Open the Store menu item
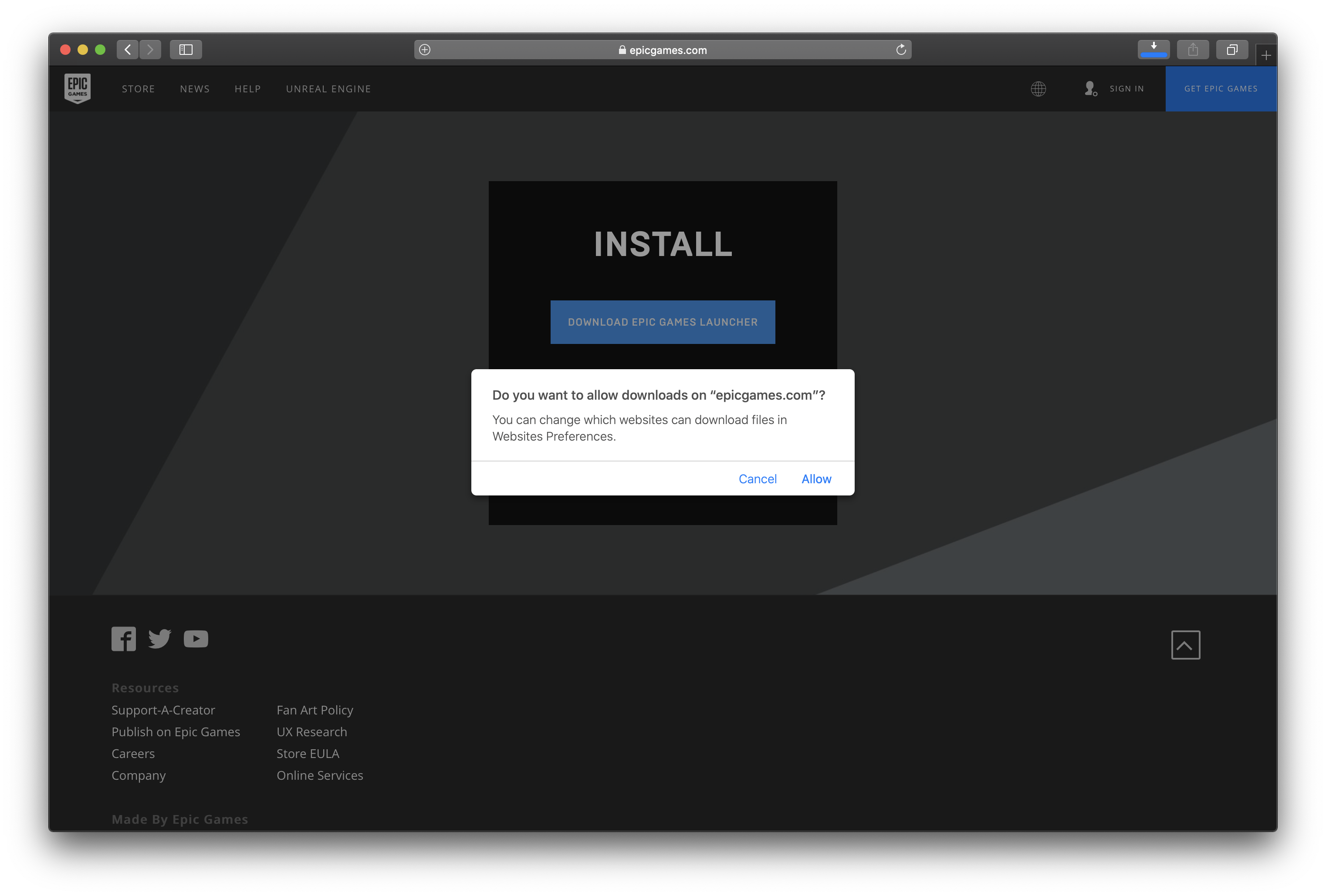1326x896 pixels. [139, 89]
